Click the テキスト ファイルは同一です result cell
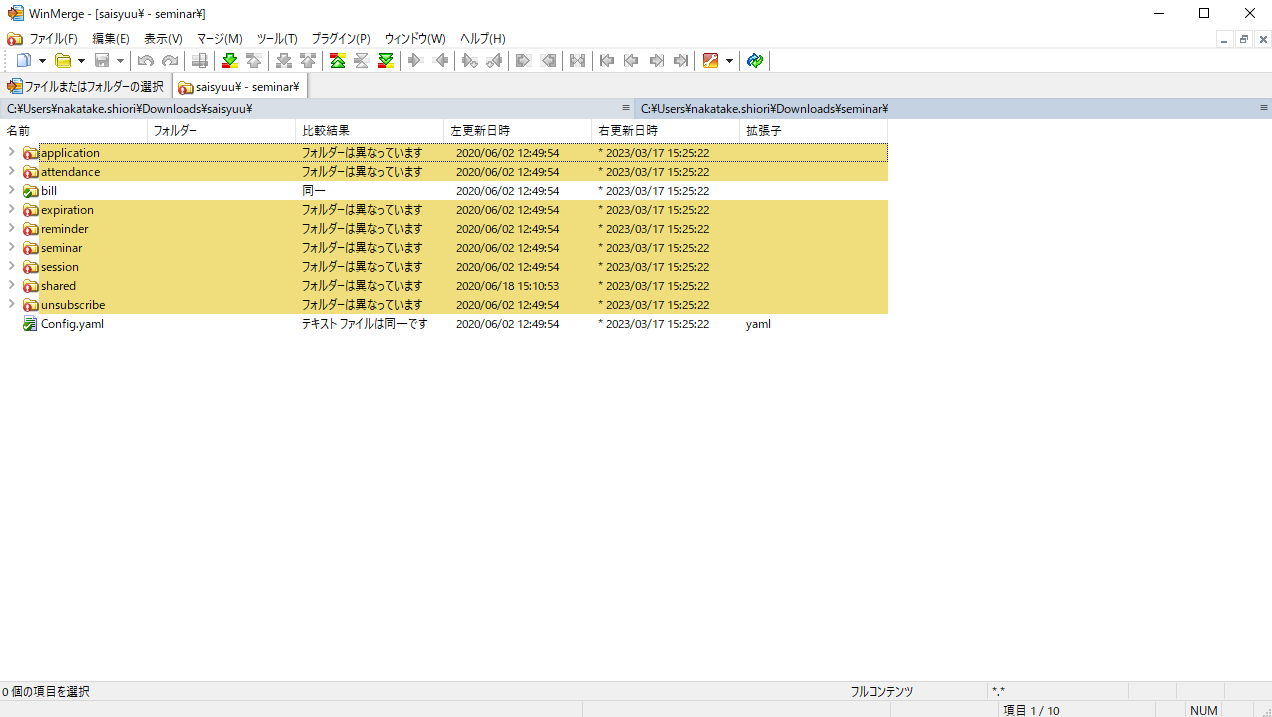 coord(365,324)
